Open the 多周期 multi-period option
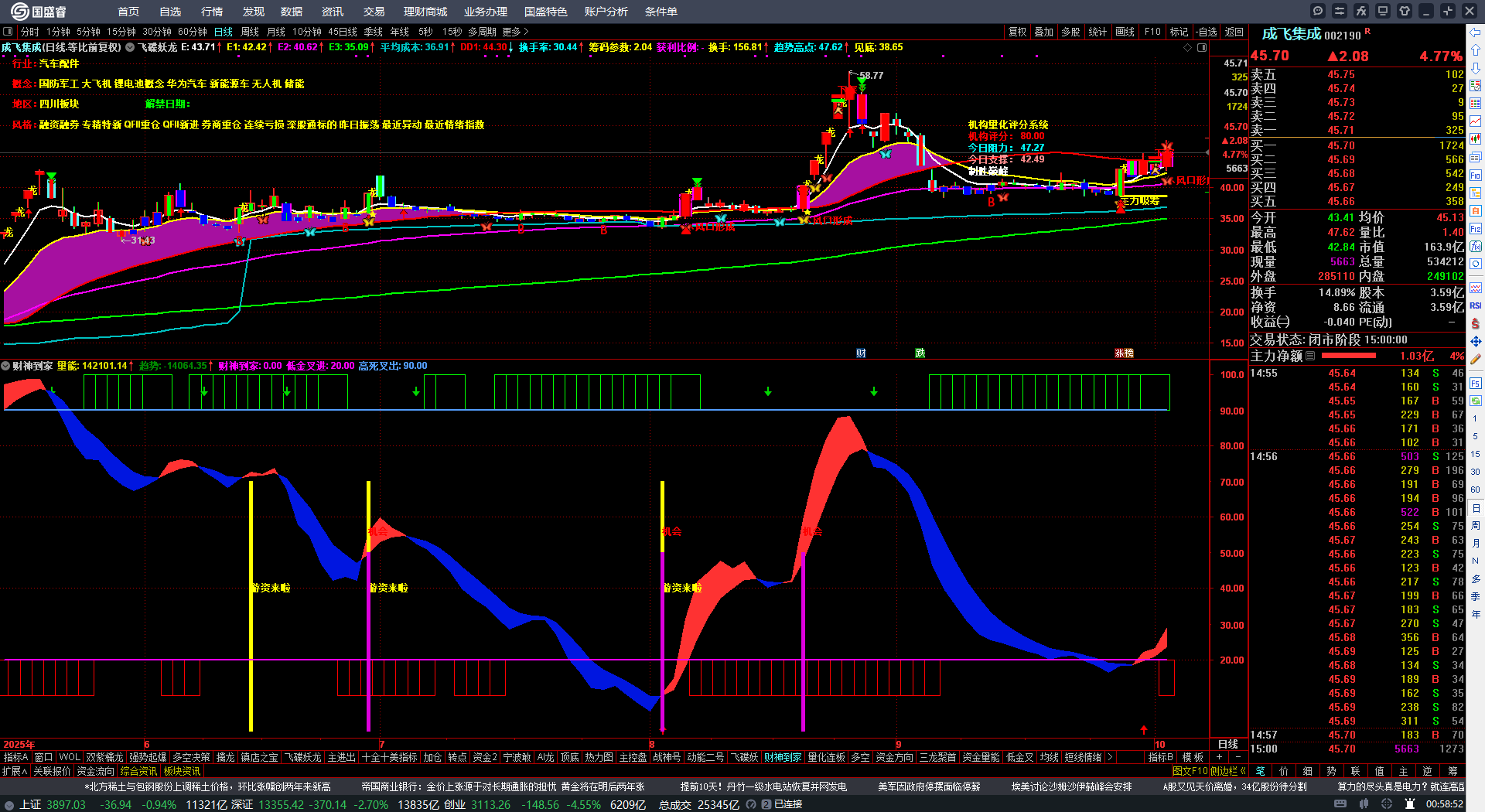 point(482,32)
